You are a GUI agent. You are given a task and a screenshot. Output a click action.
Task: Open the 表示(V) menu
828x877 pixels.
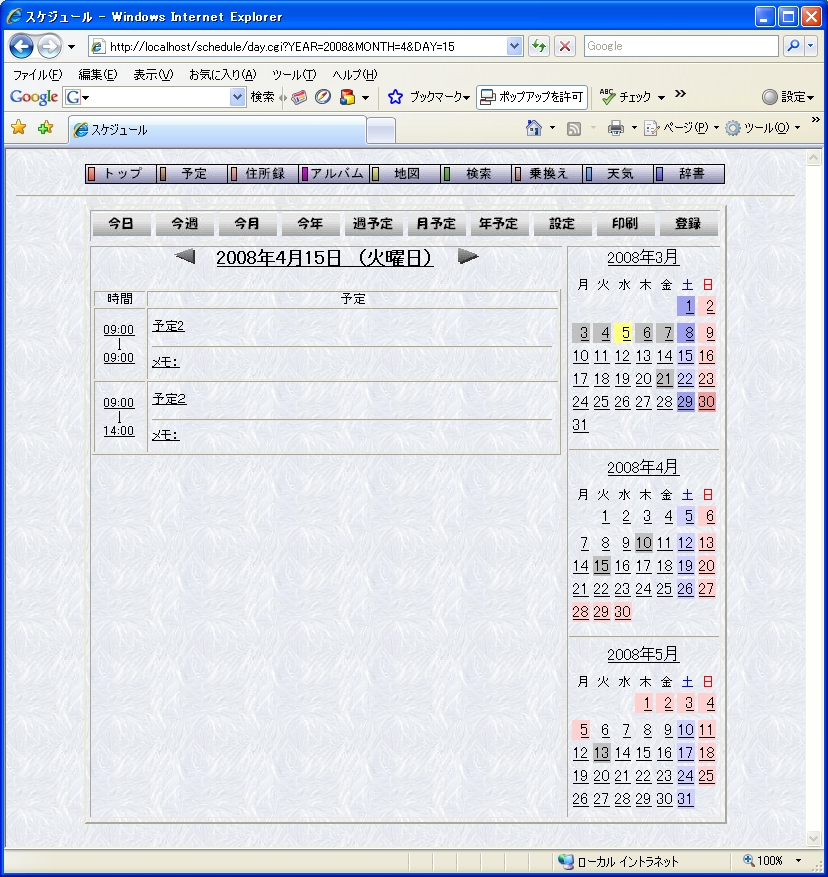pos(153,75)
